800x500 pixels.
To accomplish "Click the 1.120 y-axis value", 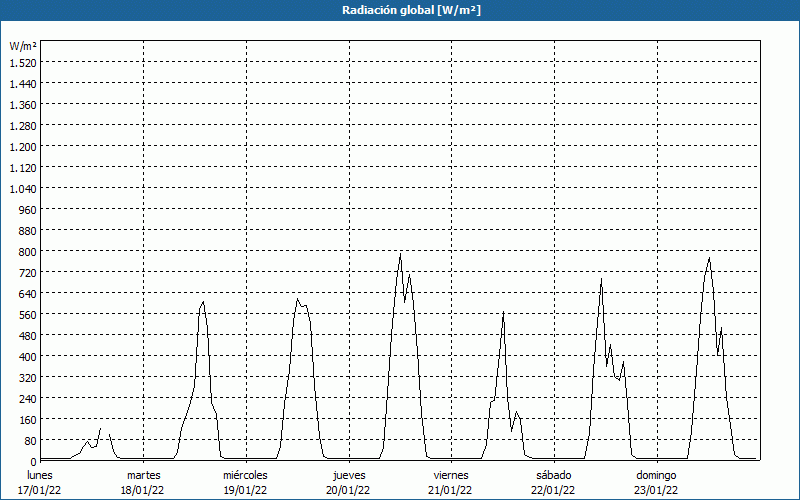I will coord(23,168).
